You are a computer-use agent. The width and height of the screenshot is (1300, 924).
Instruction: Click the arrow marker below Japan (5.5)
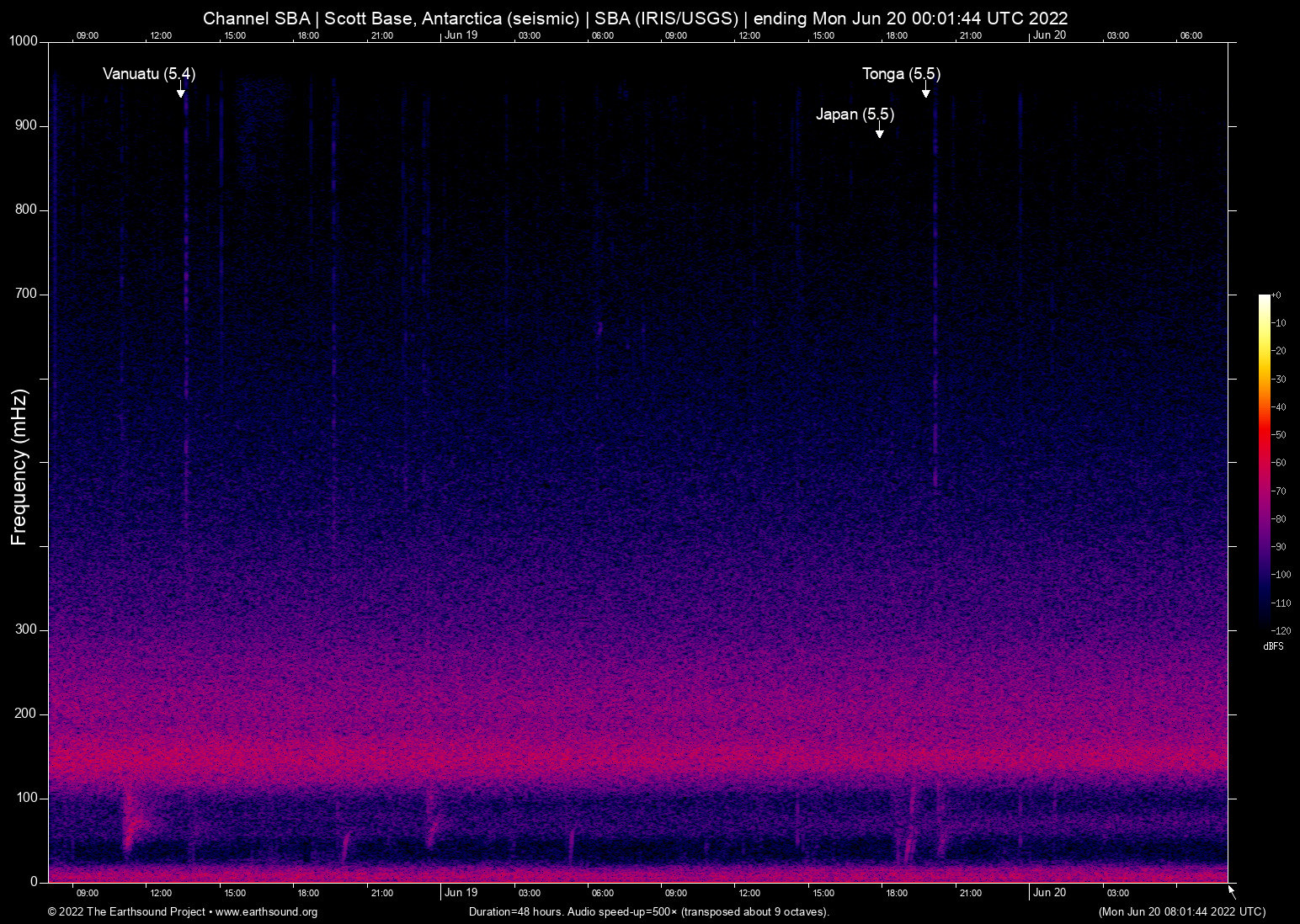(879, 131)
